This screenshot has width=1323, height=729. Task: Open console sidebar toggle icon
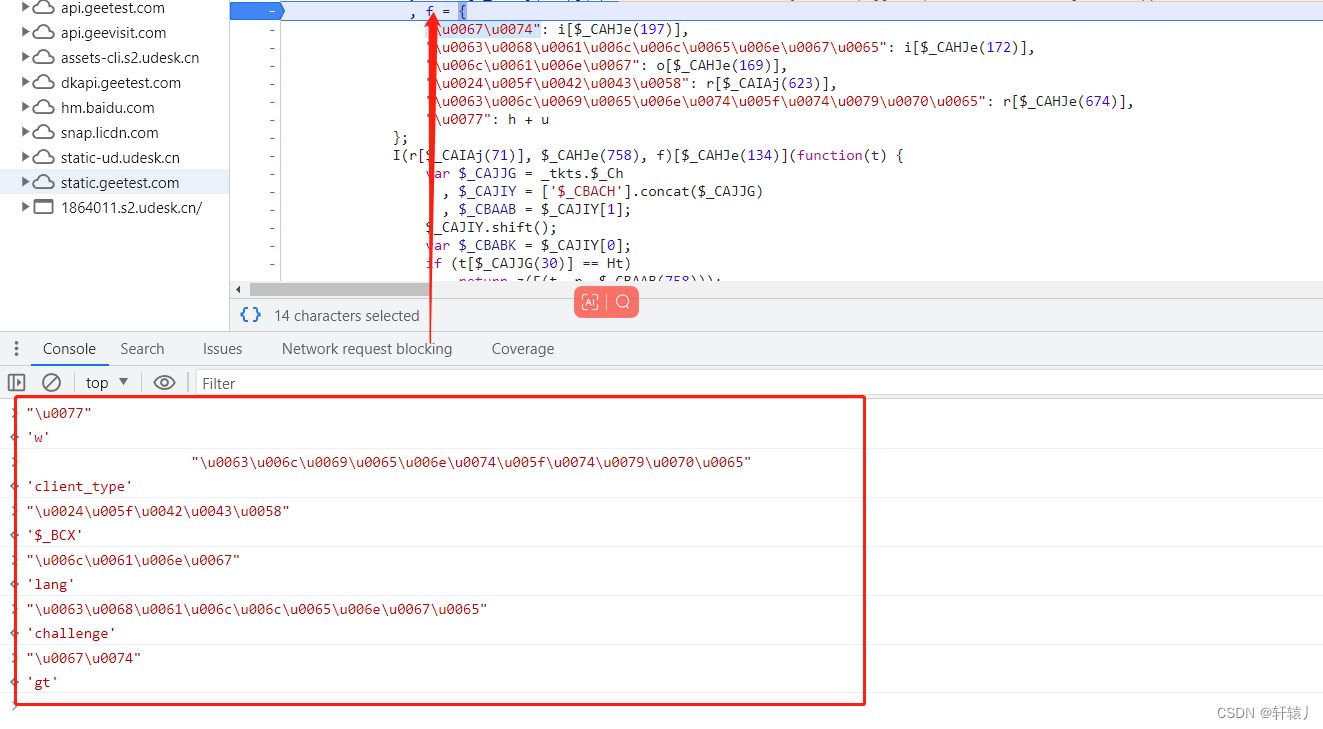pos(16,382)
